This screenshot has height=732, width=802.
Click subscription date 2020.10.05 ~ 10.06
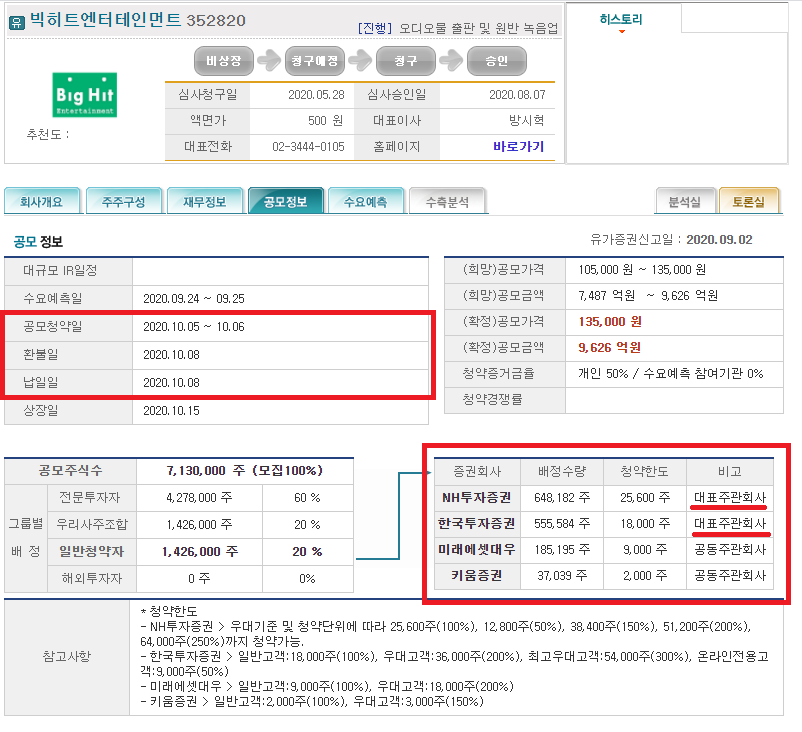tap(194, 327)
